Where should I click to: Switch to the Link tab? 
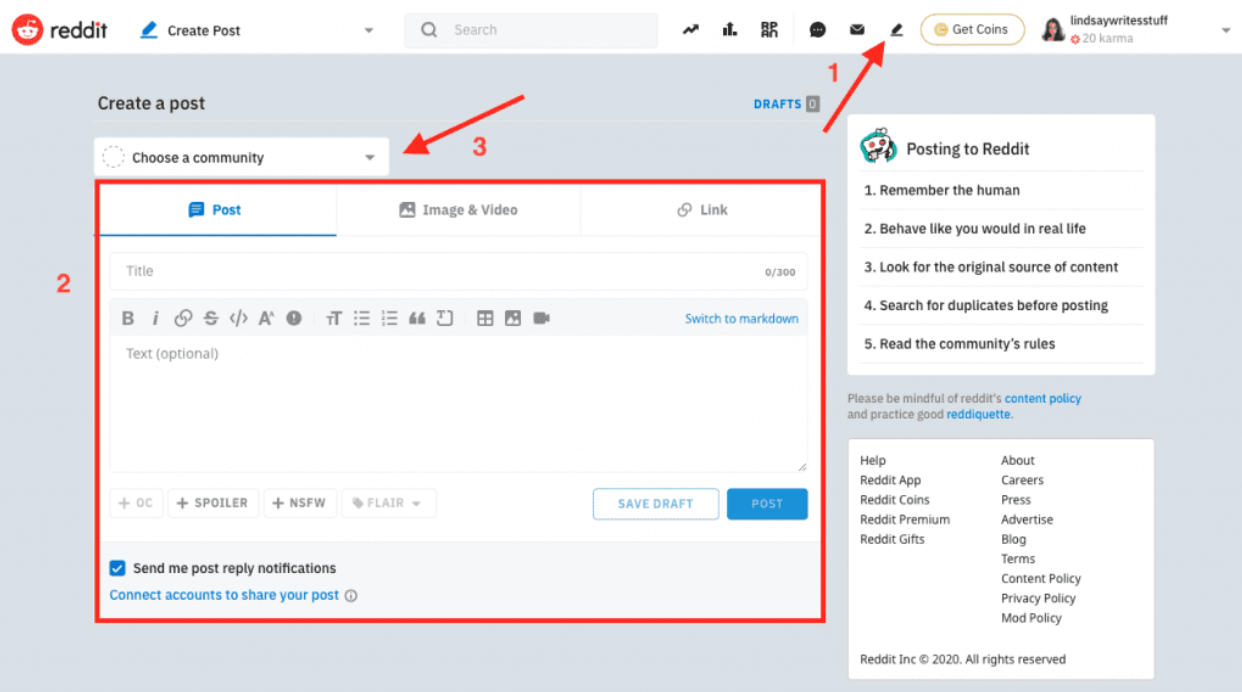[702, 210]
